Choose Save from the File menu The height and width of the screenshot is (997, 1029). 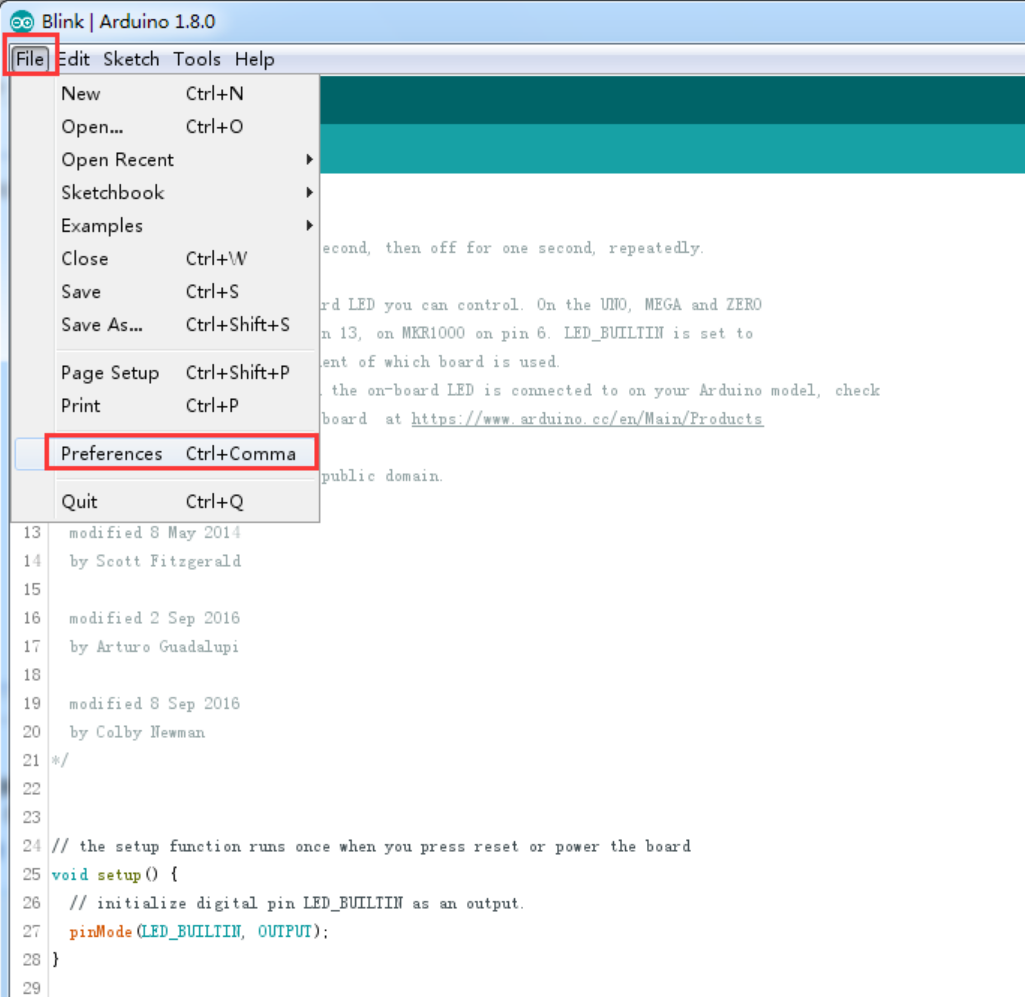[x=165, y=291]
